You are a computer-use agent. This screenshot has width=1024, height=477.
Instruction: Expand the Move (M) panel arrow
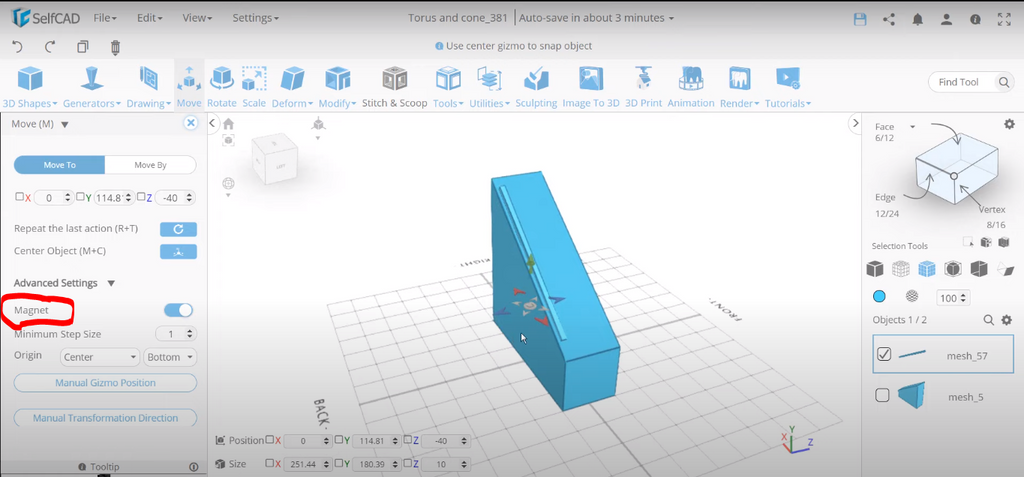click(65, 124)
